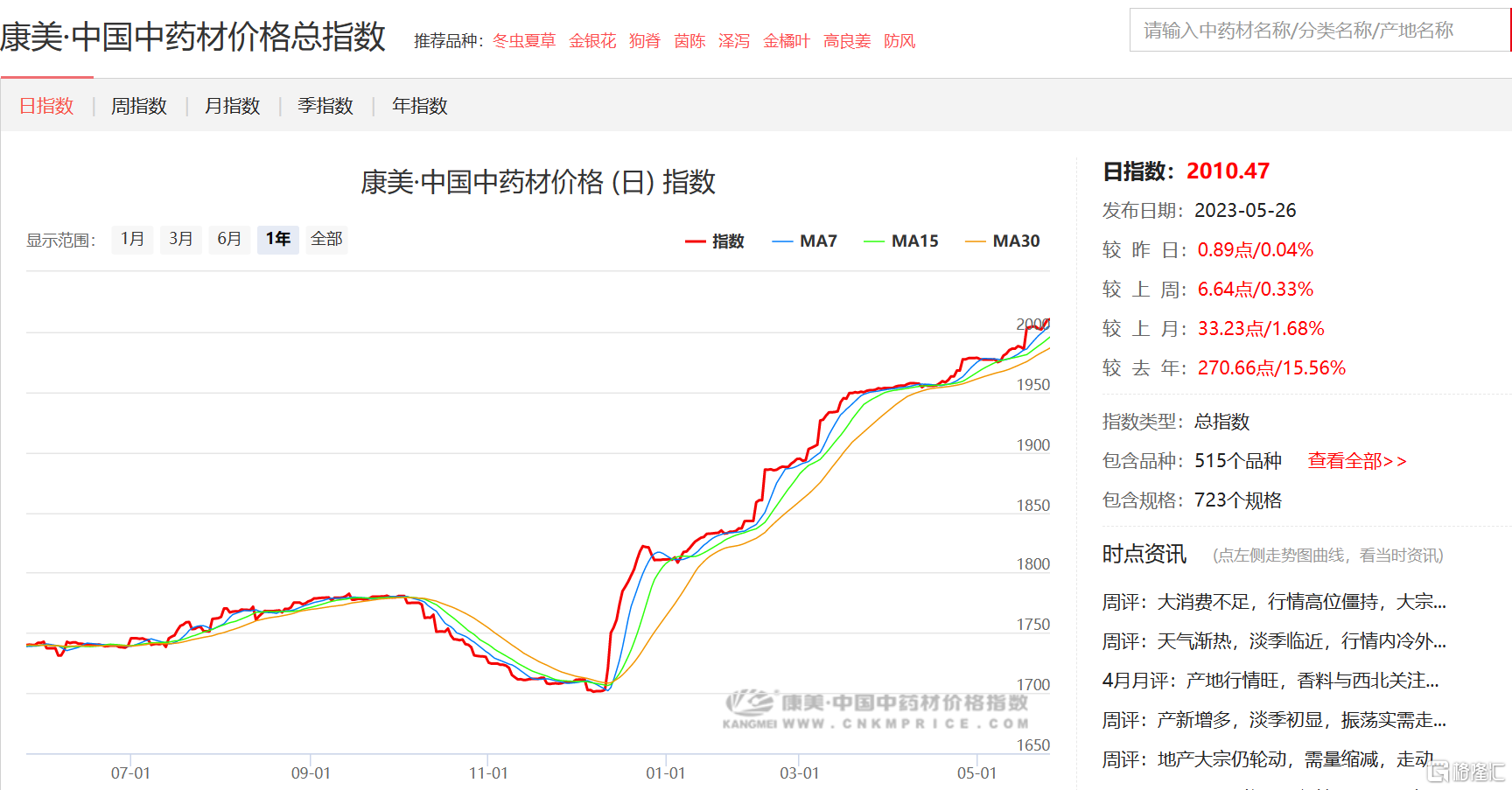Screen dimensions: 1512x790
Task: Click 较上月 change 33.23点/1.68%
Action: (1261, 329)
